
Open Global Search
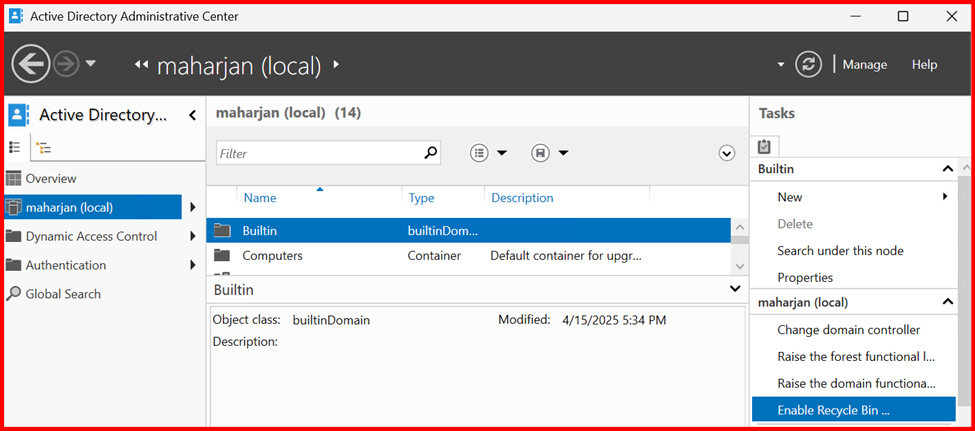62,294
